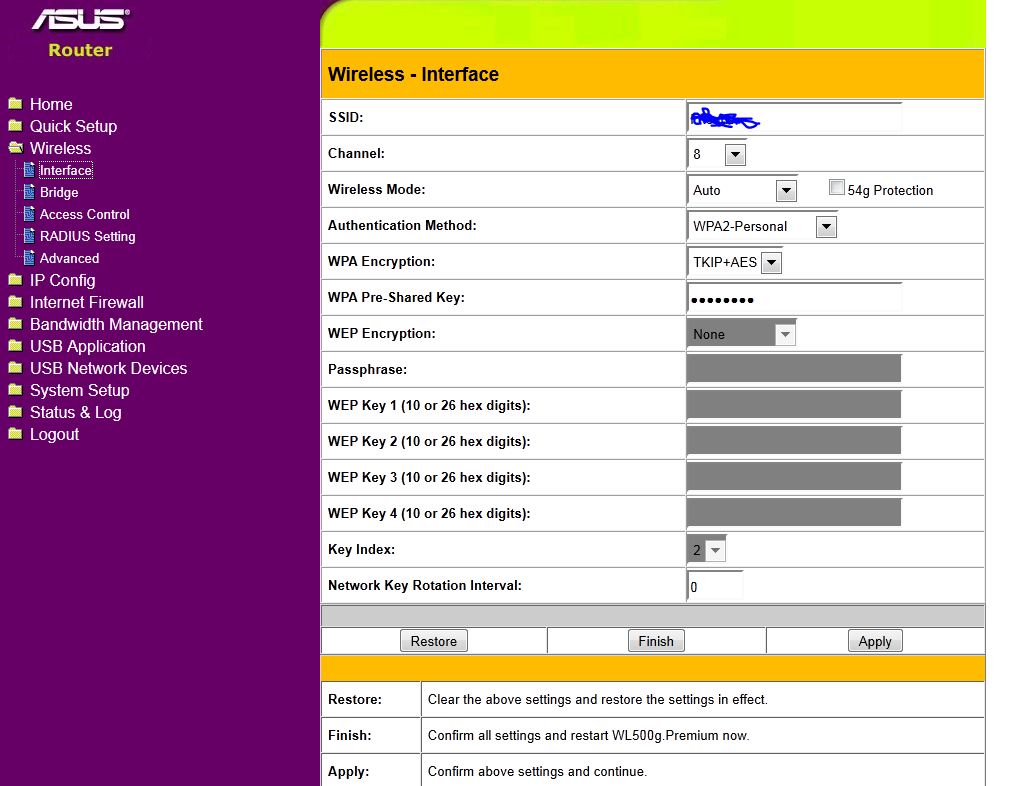Click the folder icon beside Internet Firewall
Image resolution: width=1009 pixels, height=786 pixels.
tap(15, 302)
